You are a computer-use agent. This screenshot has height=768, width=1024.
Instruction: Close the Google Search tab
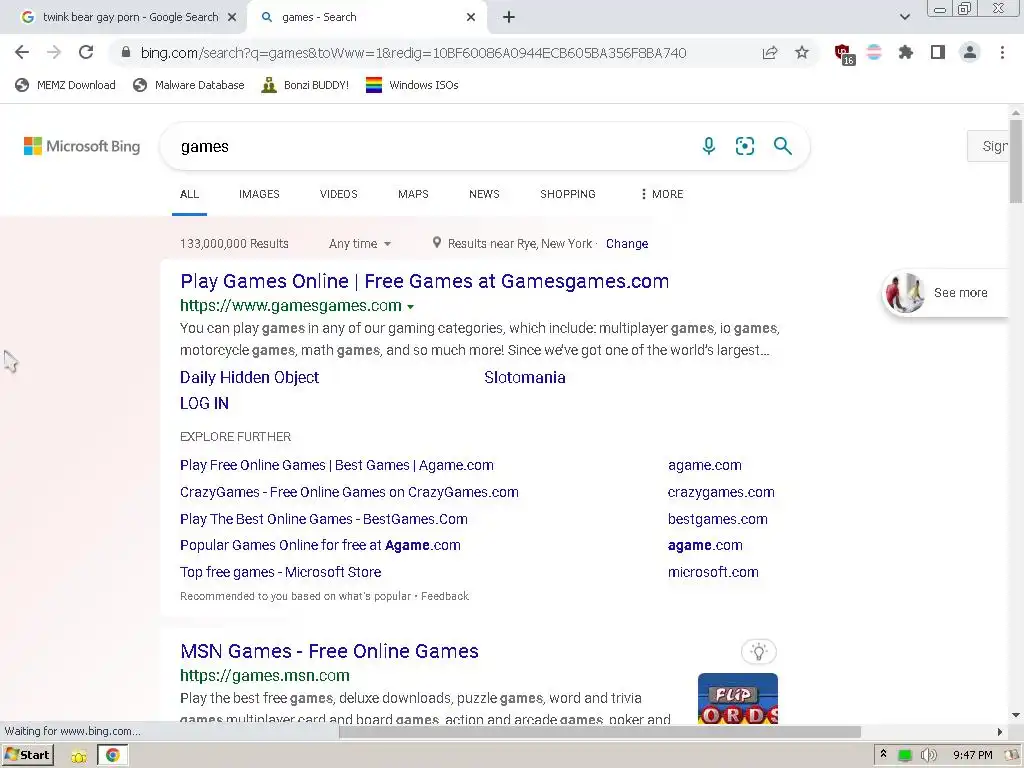(232, 17)
